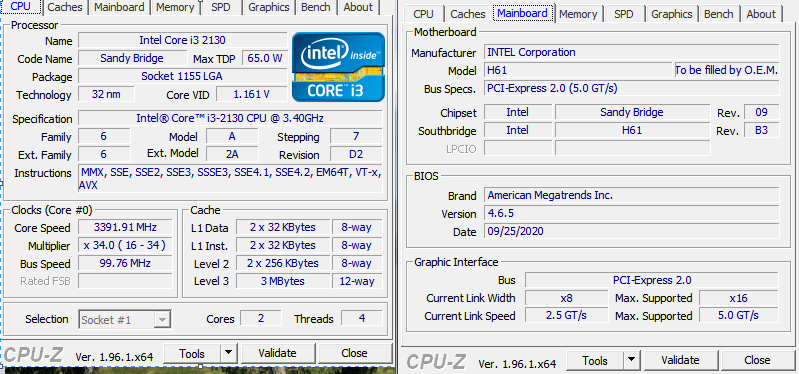Open the Memory tab in right window
This screenshot has width=799, height=374.
pyautogui.click(x=578, y=14)
